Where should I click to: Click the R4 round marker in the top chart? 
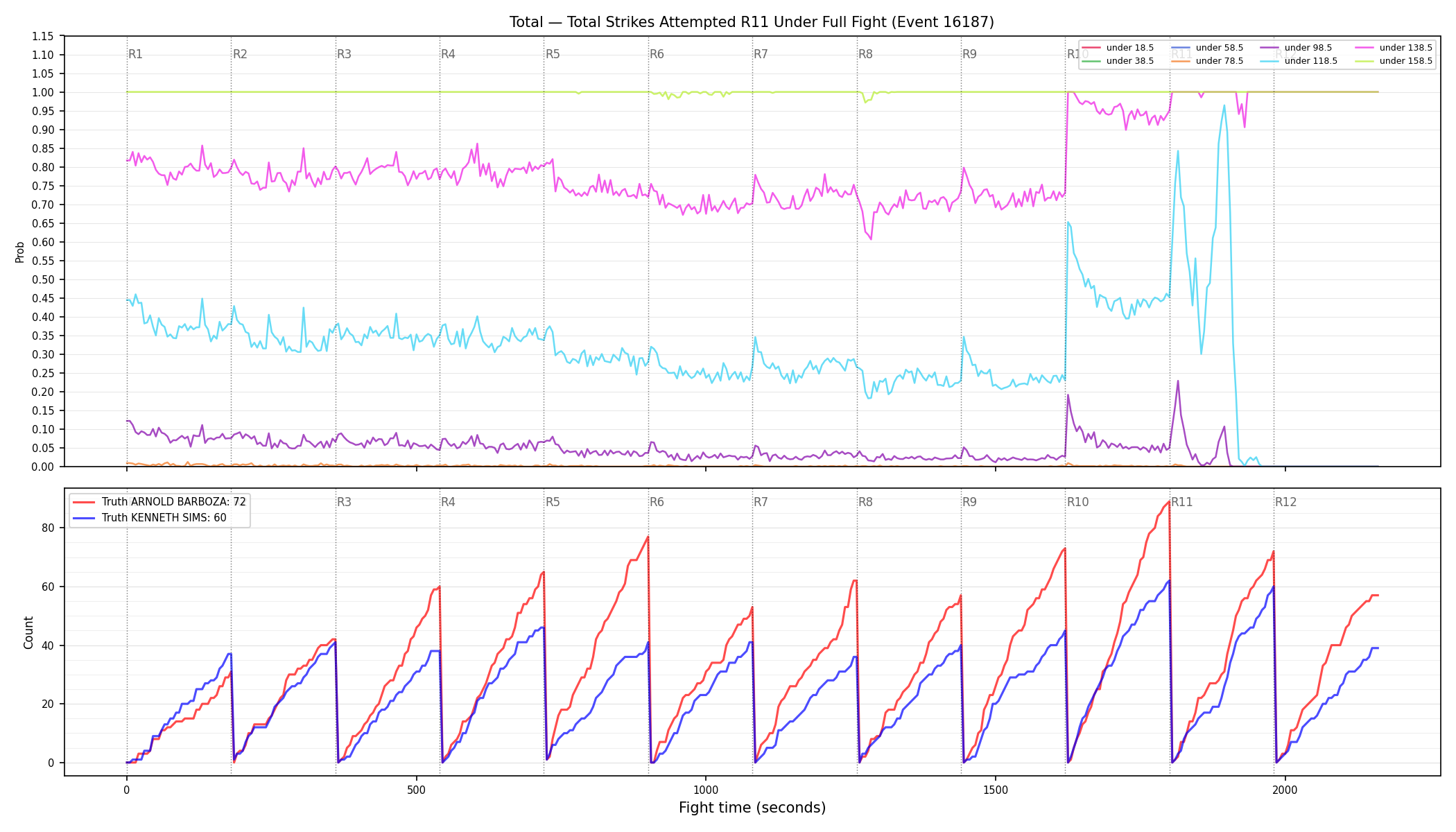(448, 54)
